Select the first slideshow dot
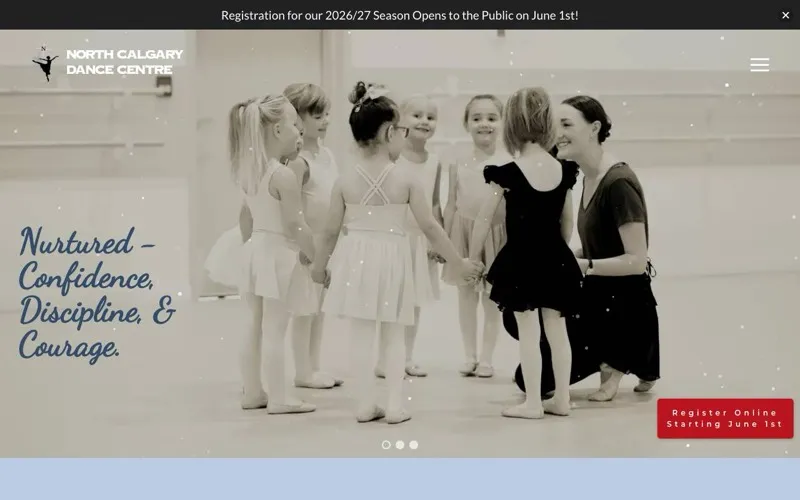Screen dimensions: 800x500 click(x=386, y=445)
